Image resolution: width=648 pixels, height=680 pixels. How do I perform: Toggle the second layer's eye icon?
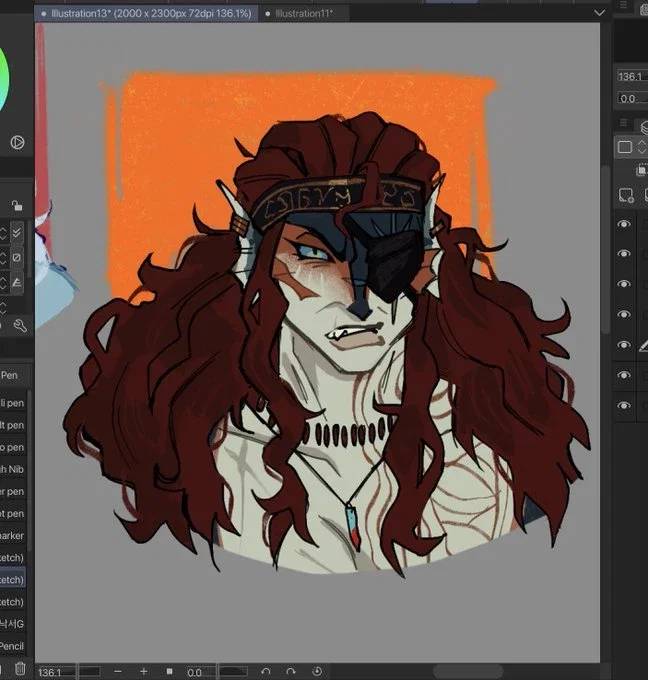coord(624,253)
